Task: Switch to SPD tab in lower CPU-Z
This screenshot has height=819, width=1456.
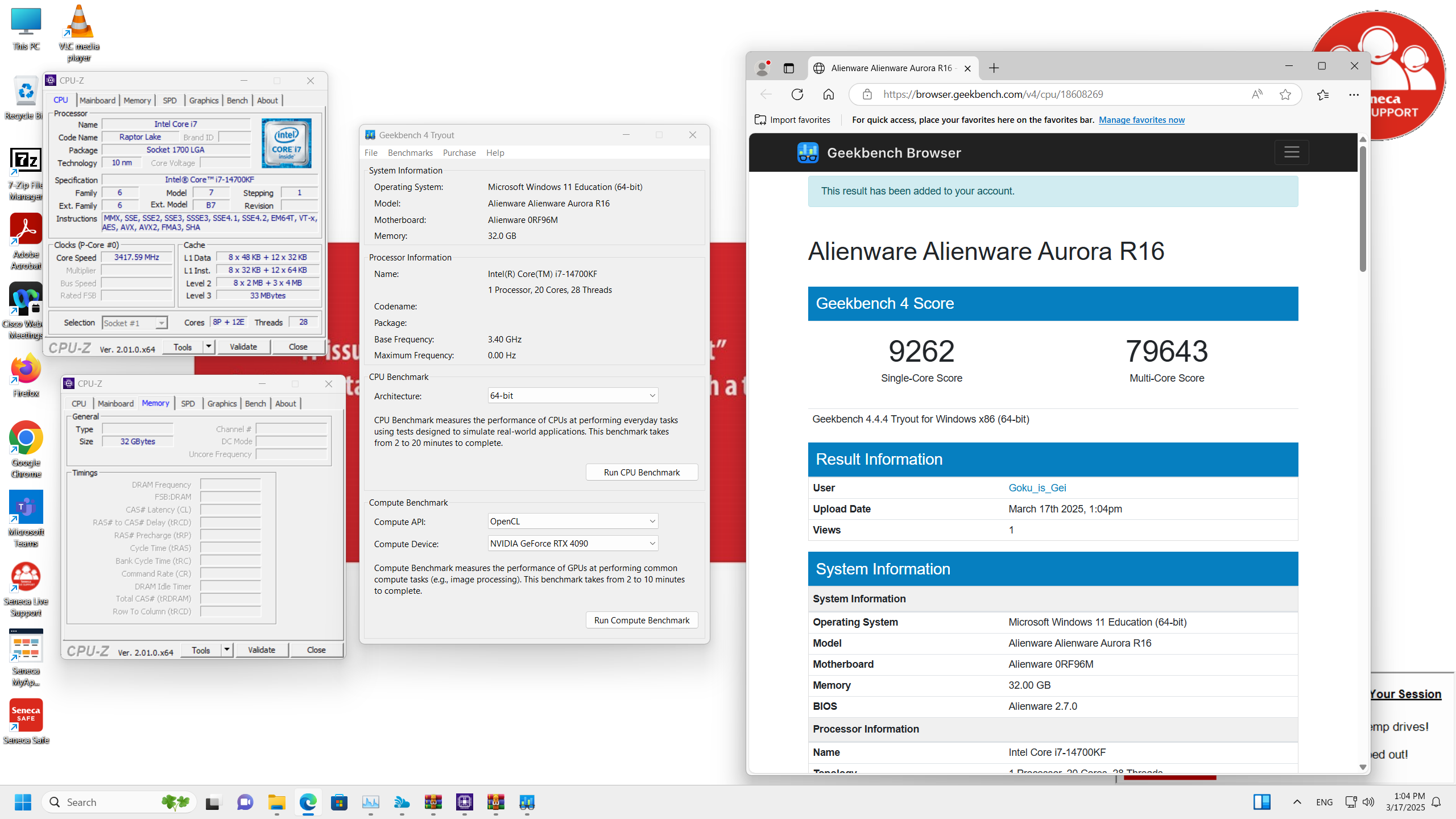Action: point(188,403)
